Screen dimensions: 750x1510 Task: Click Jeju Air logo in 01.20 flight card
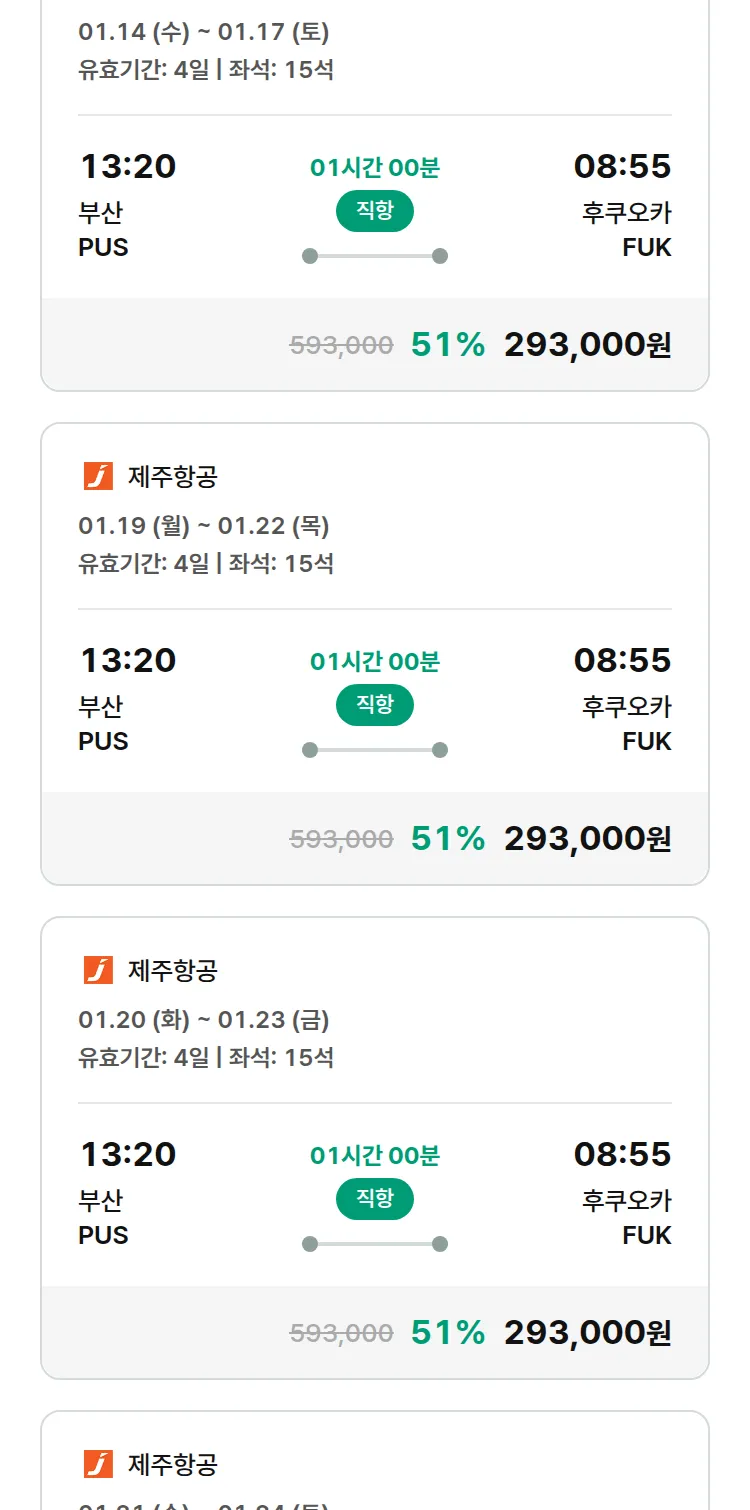tap(98, 970)
